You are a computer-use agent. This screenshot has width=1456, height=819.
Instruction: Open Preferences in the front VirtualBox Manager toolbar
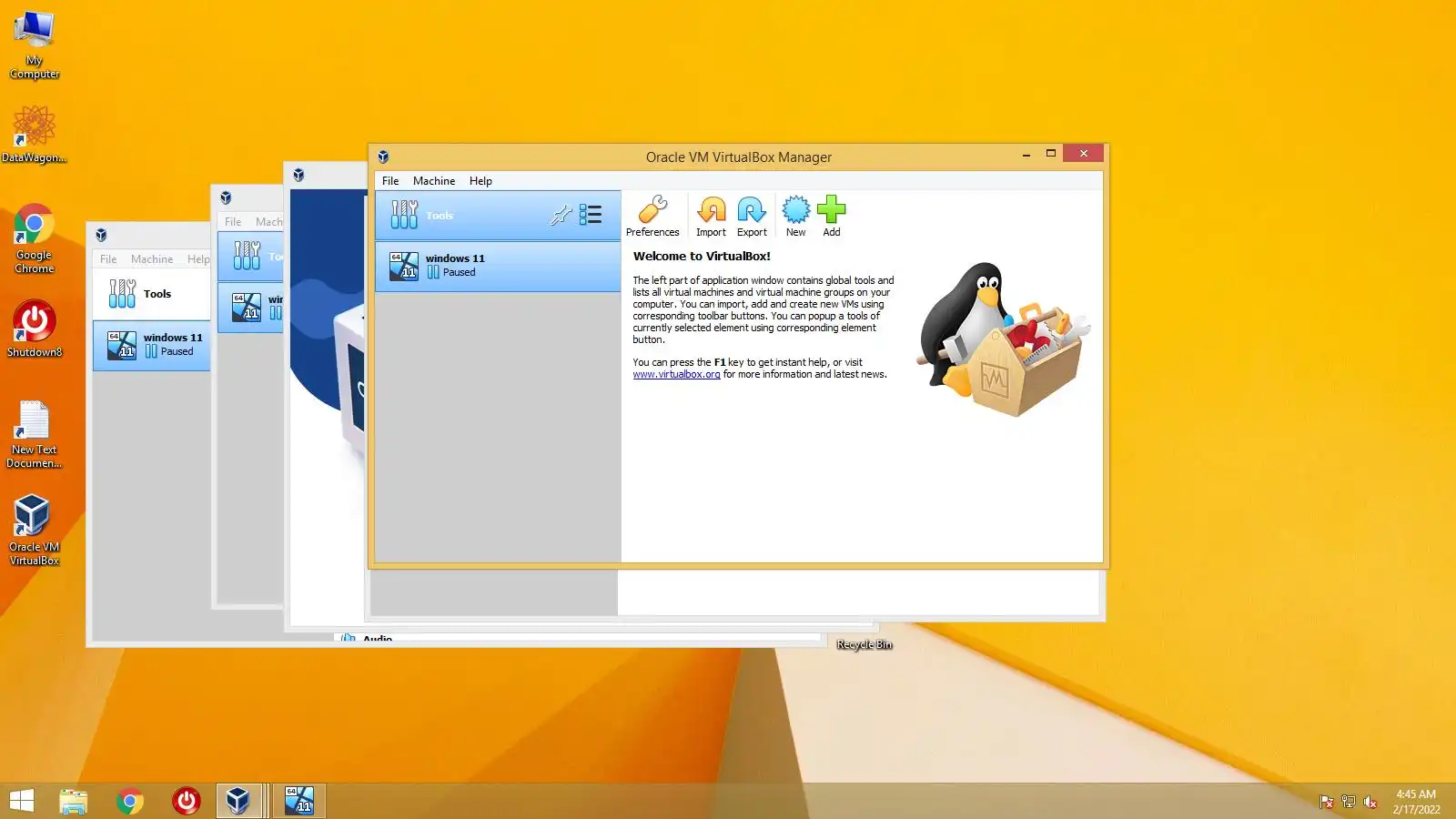pos(652,217)
